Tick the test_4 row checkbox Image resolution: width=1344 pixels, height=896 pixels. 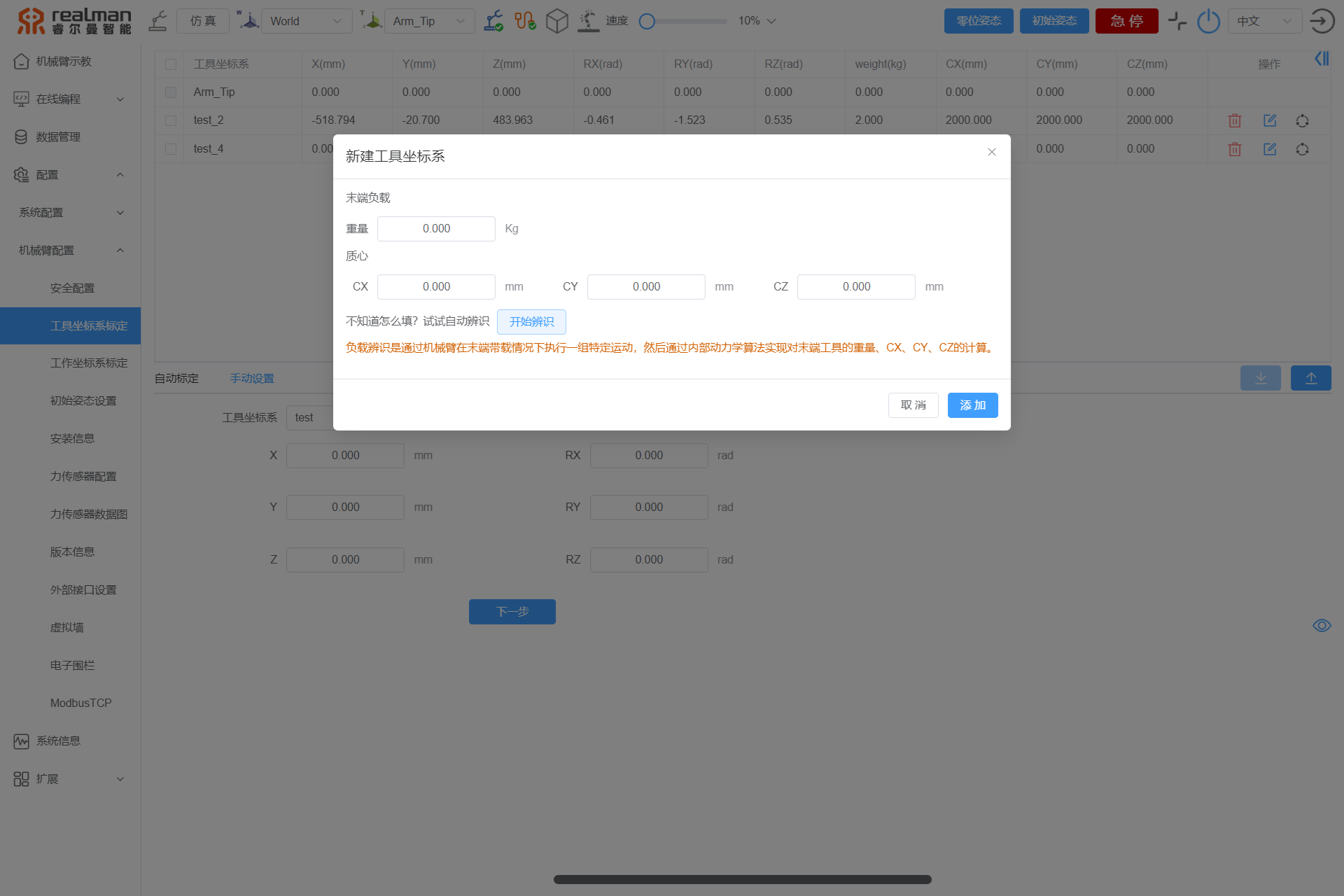(x=171, y=149)
